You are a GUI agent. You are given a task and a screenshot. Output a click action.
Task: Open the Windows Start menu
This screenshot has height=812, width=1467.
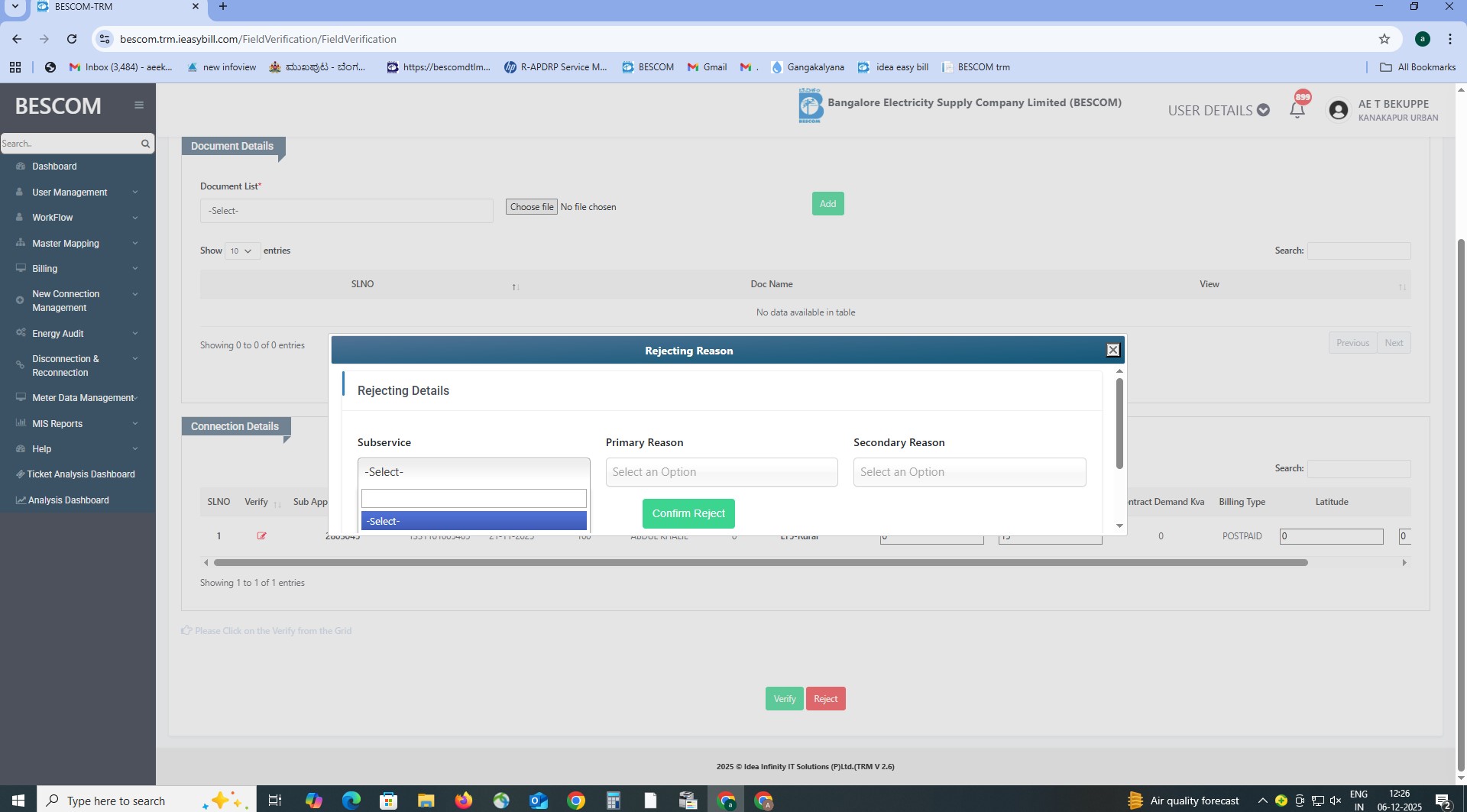coord(18,800)
